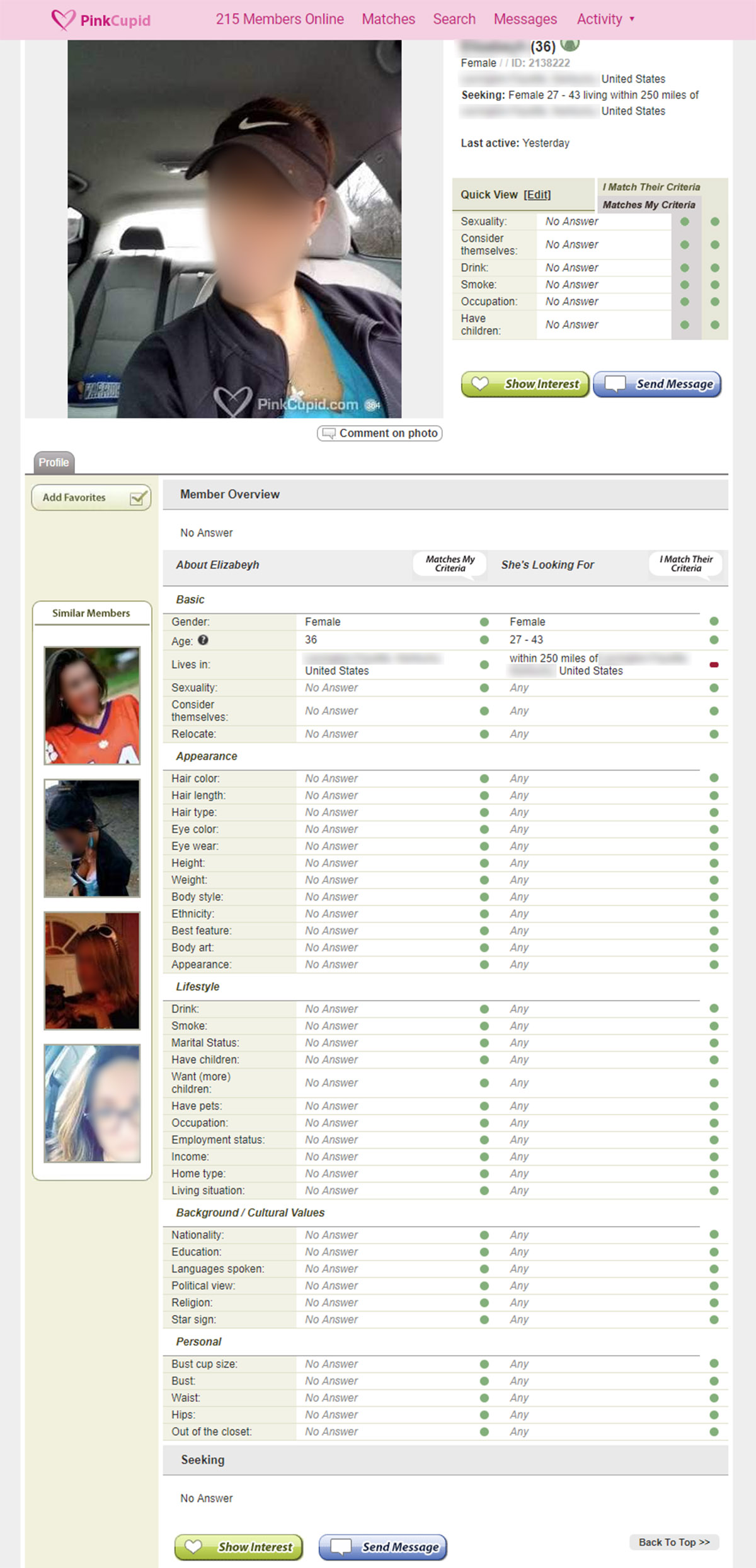Click the PinkCupid heart logo
This screenshot has width=756, height=1568.
tap(63, 20)
